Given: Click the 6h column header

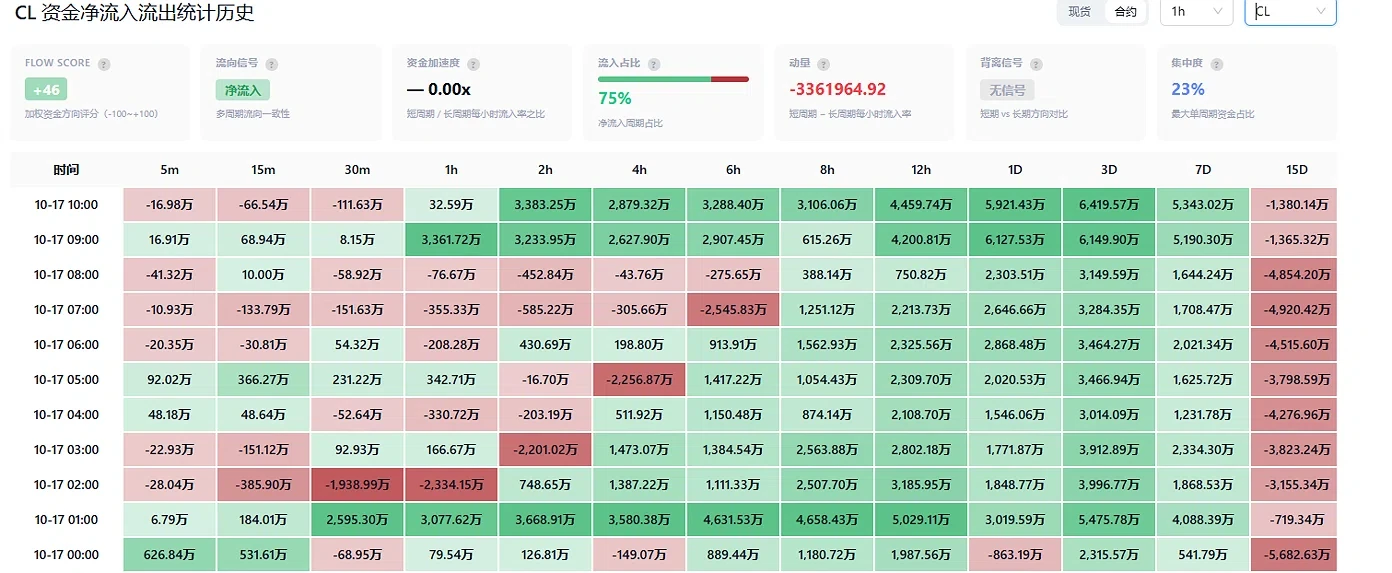Looking at the screenshot, I should pos(733,170).
